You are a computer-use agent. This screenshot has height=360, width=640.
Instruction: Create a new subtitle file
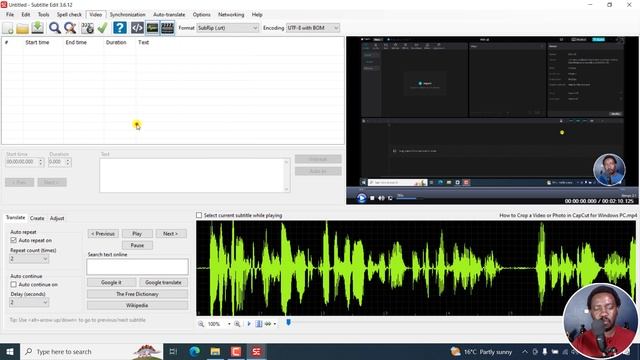(x=8, y=28)
